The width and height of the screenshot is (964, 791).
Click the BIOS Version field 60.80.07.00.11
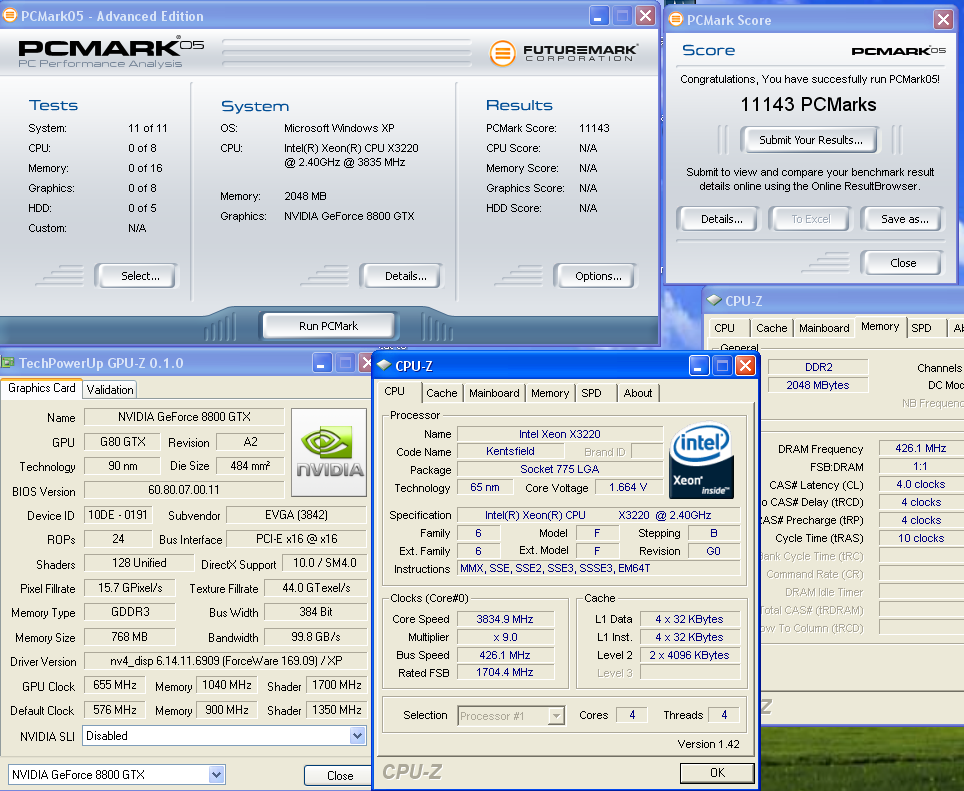click(x=184, y=490)
